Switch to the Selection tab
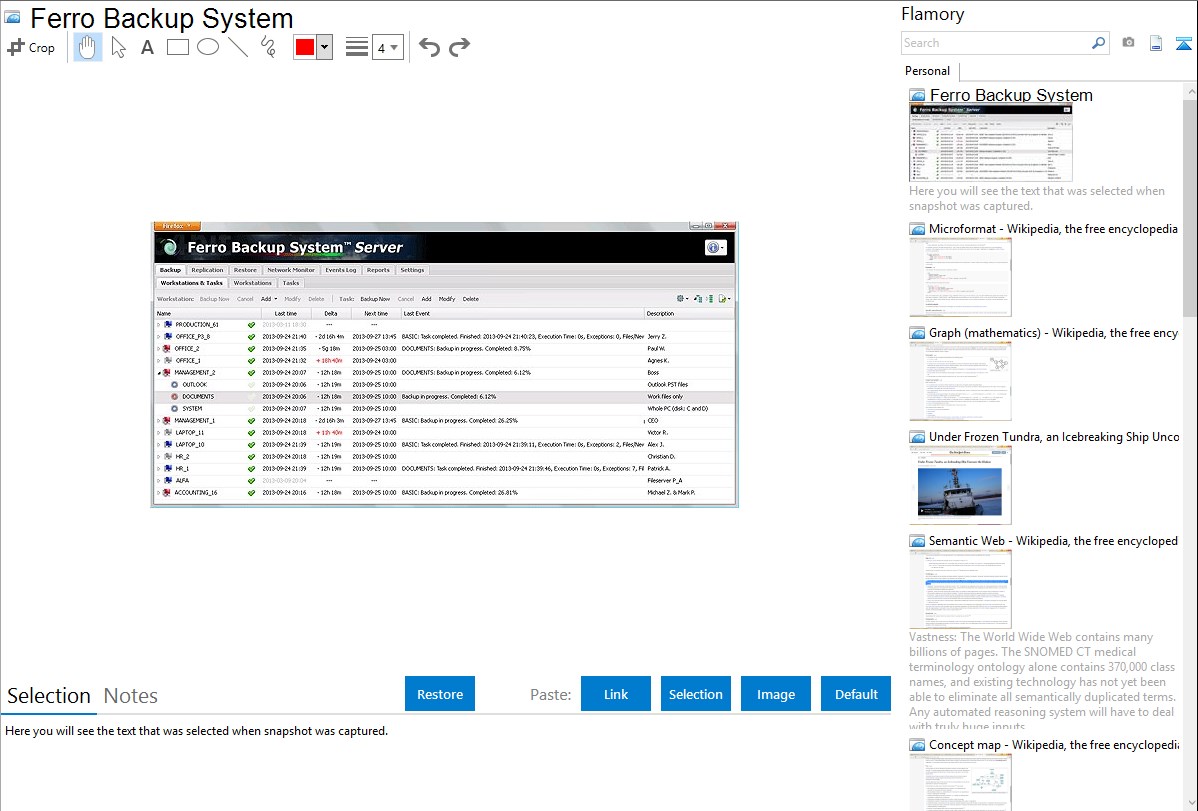The height and width of the screenshot is (811, 1198). (49, 696)
